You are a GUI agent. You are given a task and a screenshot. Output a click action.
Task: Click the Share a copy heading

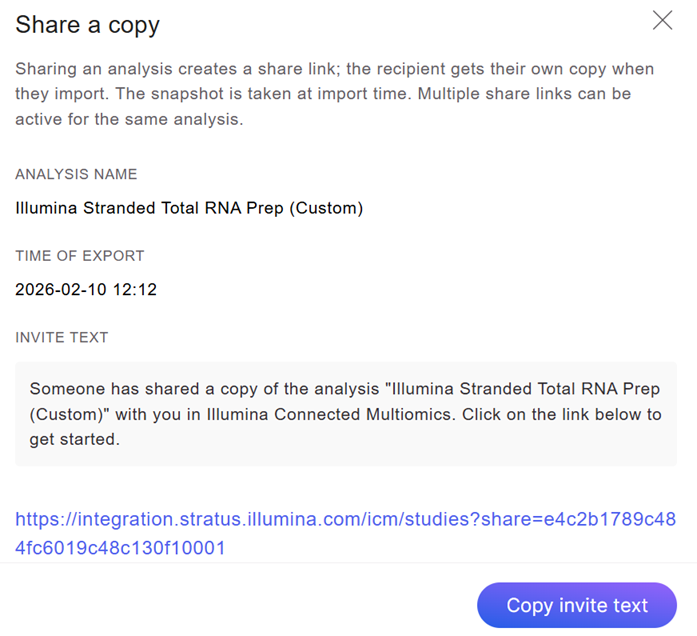tap(88, 25)
